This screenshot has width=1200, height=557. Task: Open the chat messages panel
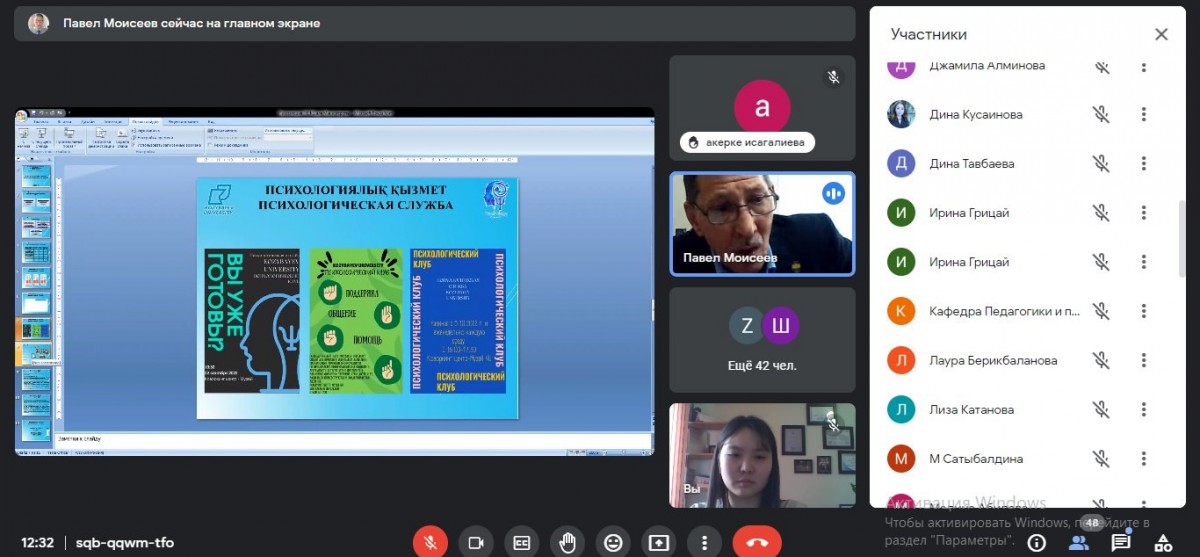(1121, 542)
